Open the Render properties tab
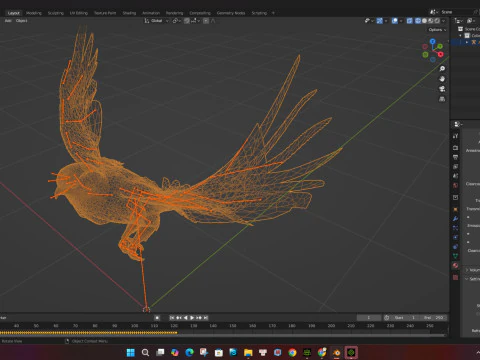This screenshot has width=480, height=360. coord(456,148)
